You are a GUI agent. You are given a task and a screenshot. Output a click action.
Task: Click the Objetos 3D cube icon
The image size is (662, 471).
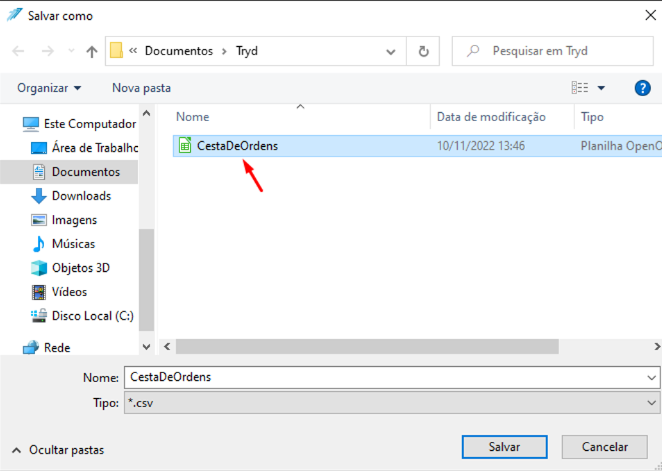pyautogui.click(x=39, y=268)
